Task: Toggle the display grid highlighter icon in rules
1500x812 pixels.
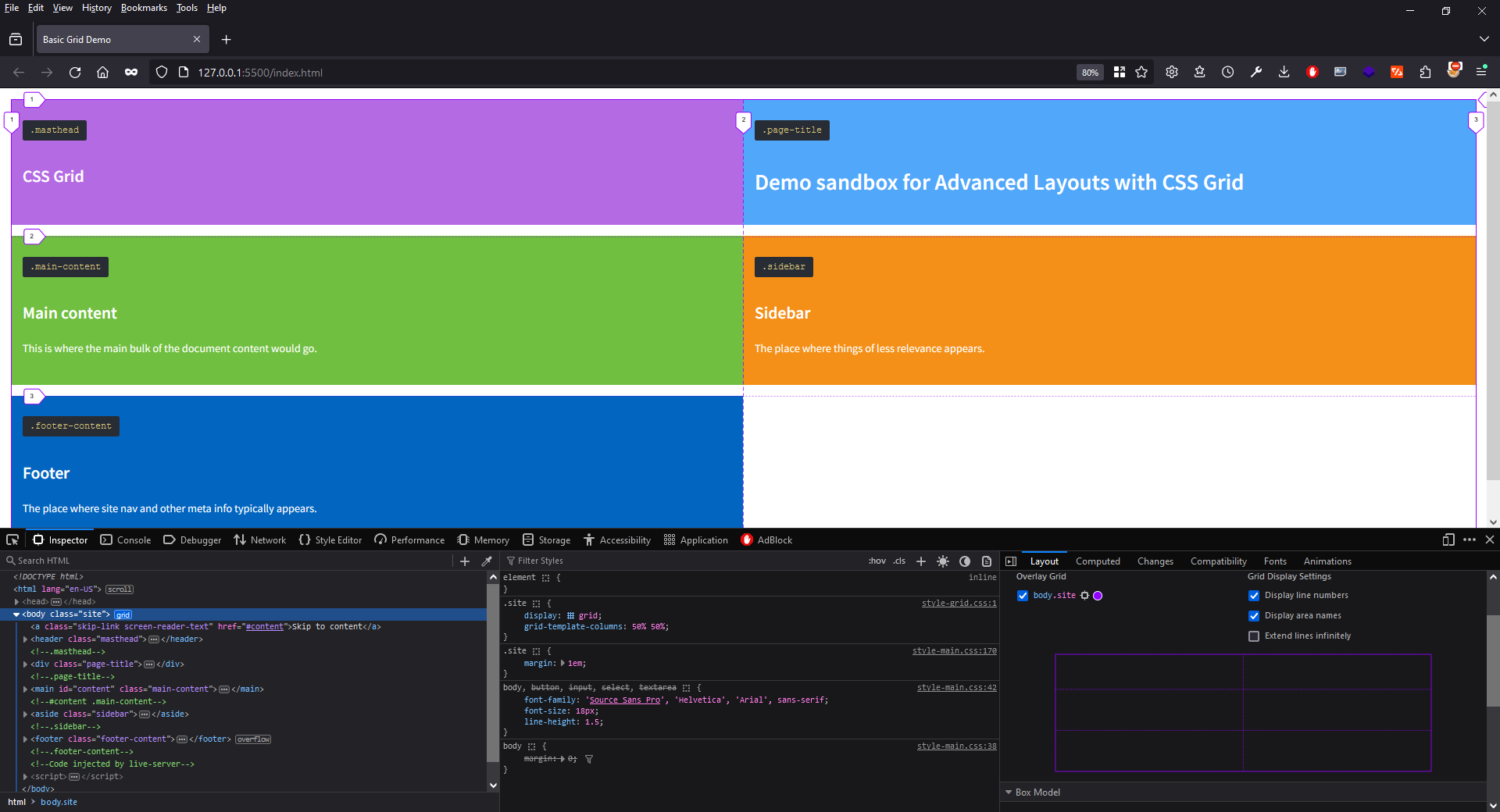Action: pos(570,615)
